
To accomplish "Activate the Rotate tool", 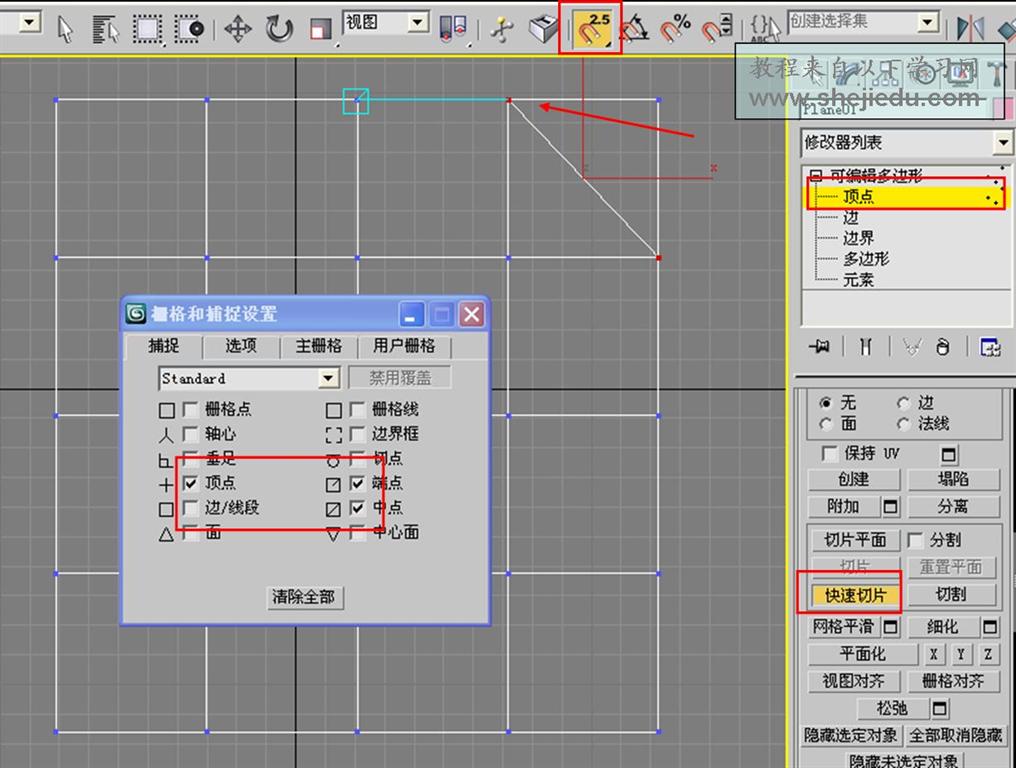I will click(279, 28).
